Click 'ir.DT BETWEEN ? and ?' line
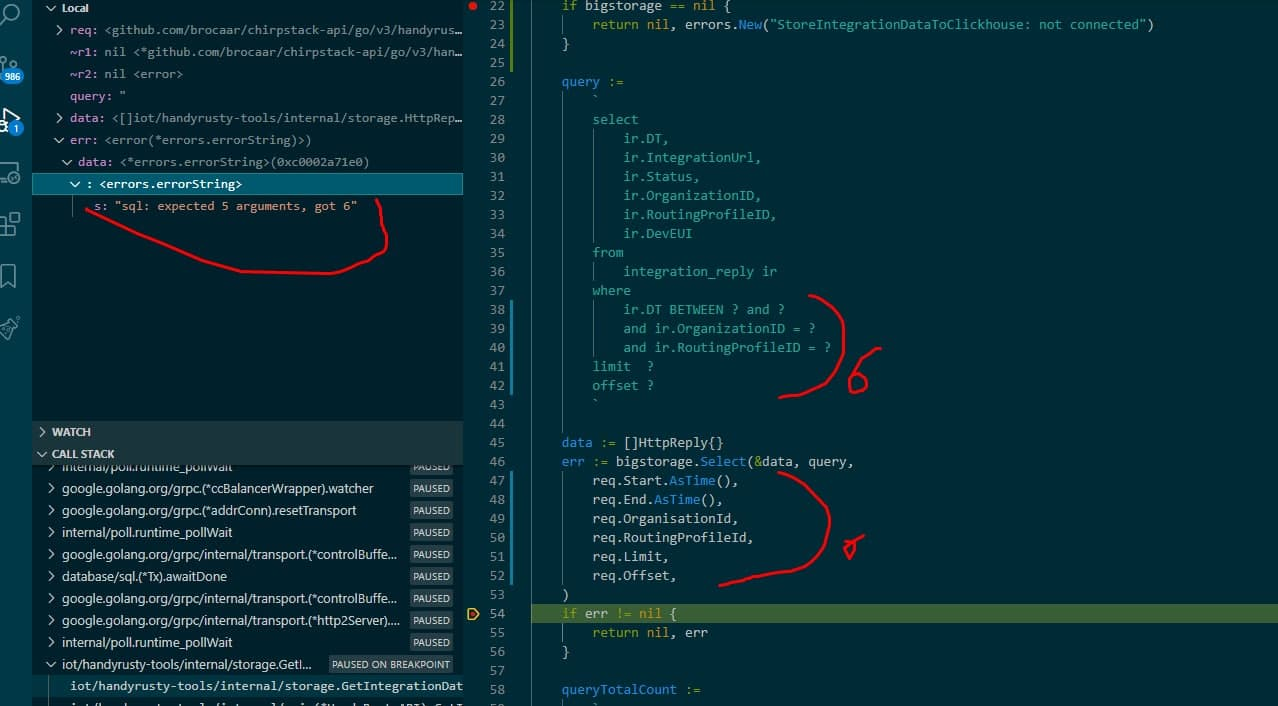This screenshot has height=706, width=1278. pos(704,310)
